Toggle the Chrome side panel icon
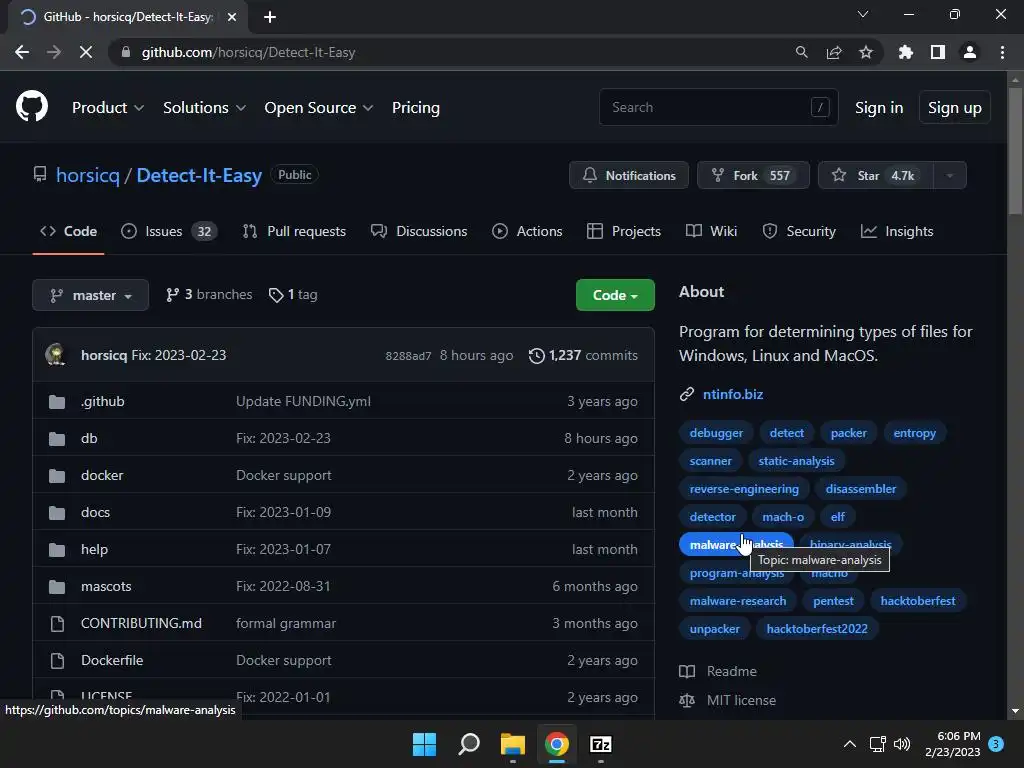The image size is (1024, 768). click(938, 52)
